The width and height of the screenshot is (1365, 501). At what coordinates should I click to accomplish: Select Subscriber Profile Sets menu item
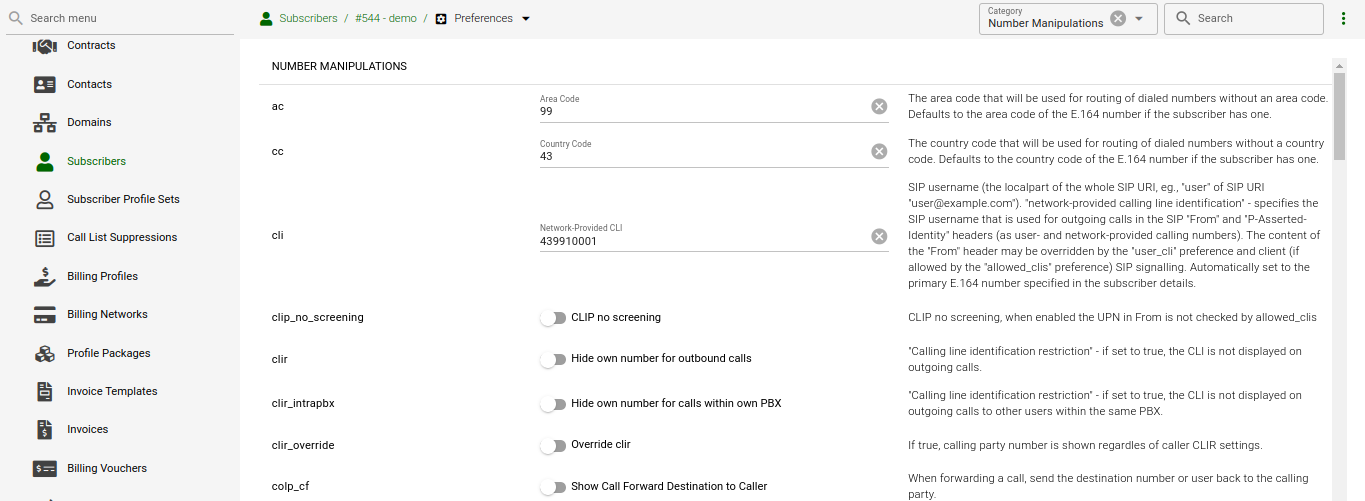click(123, 199)
